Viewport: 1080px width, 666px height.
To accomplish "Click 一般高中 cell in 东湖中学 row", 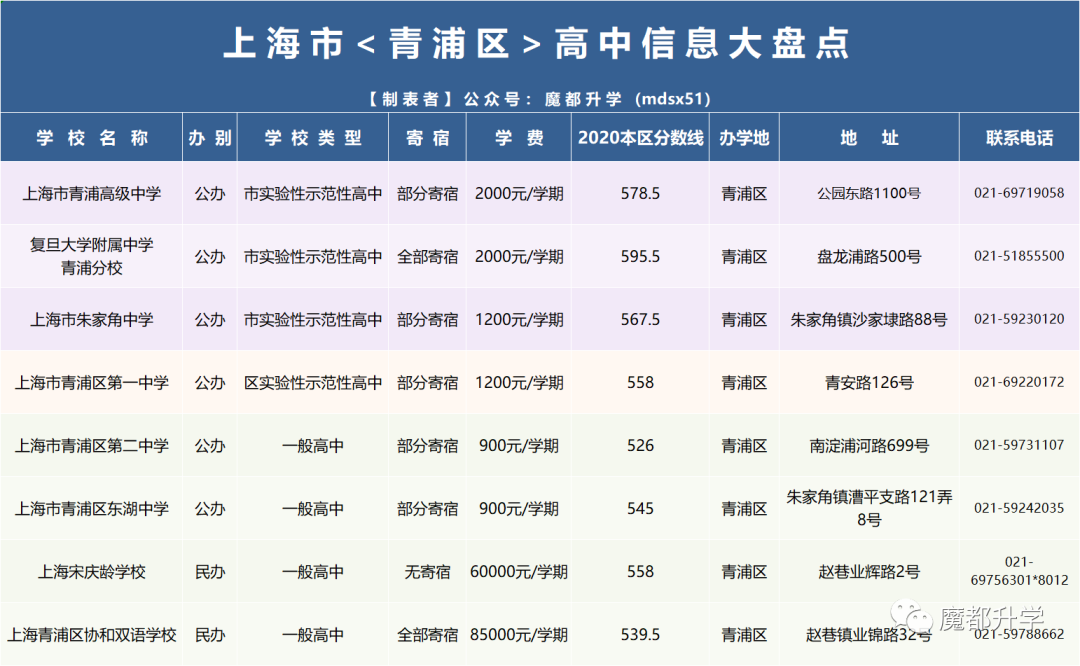I will (313, 509).
